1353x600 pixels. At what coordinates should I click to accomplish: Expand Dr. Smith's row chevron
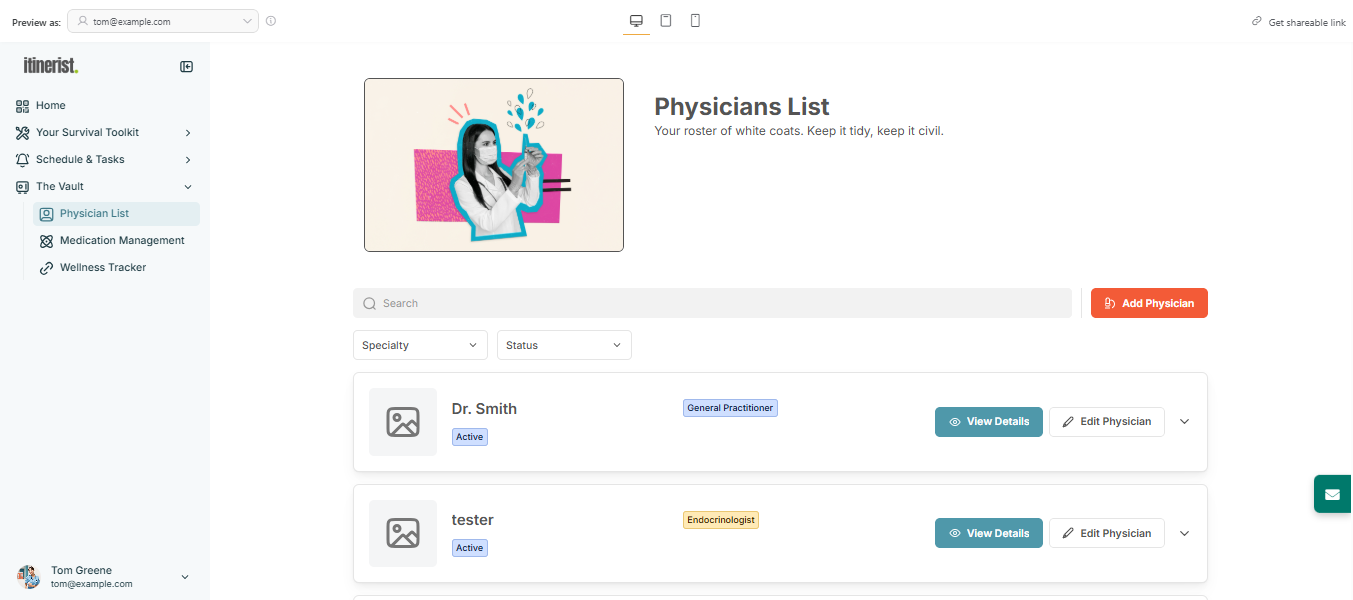pyautogui.click(x=1184, y=421)
